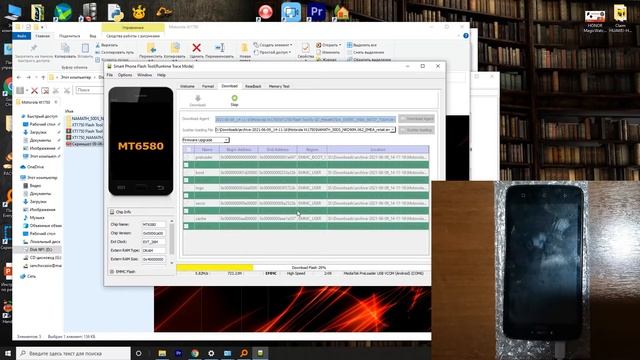Open the 'Вид' ribbon tab in Explorer

[x=93, y=36]
